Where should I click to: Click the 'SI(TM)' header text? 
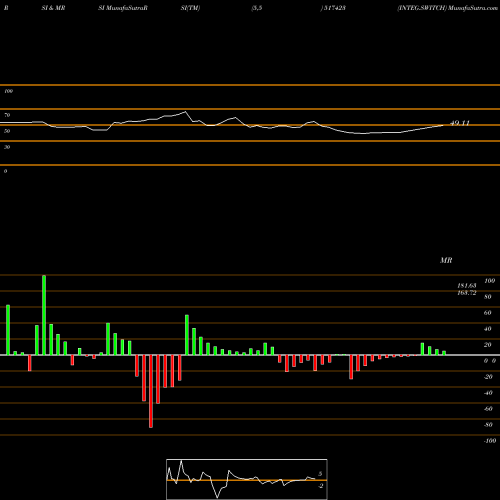point(190,8)
